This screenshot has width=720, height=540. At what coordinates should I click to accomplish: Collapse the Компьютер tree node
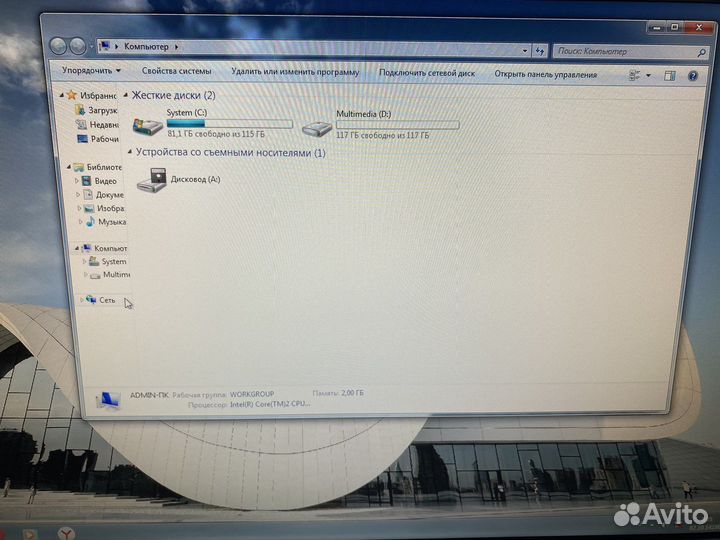77,248
